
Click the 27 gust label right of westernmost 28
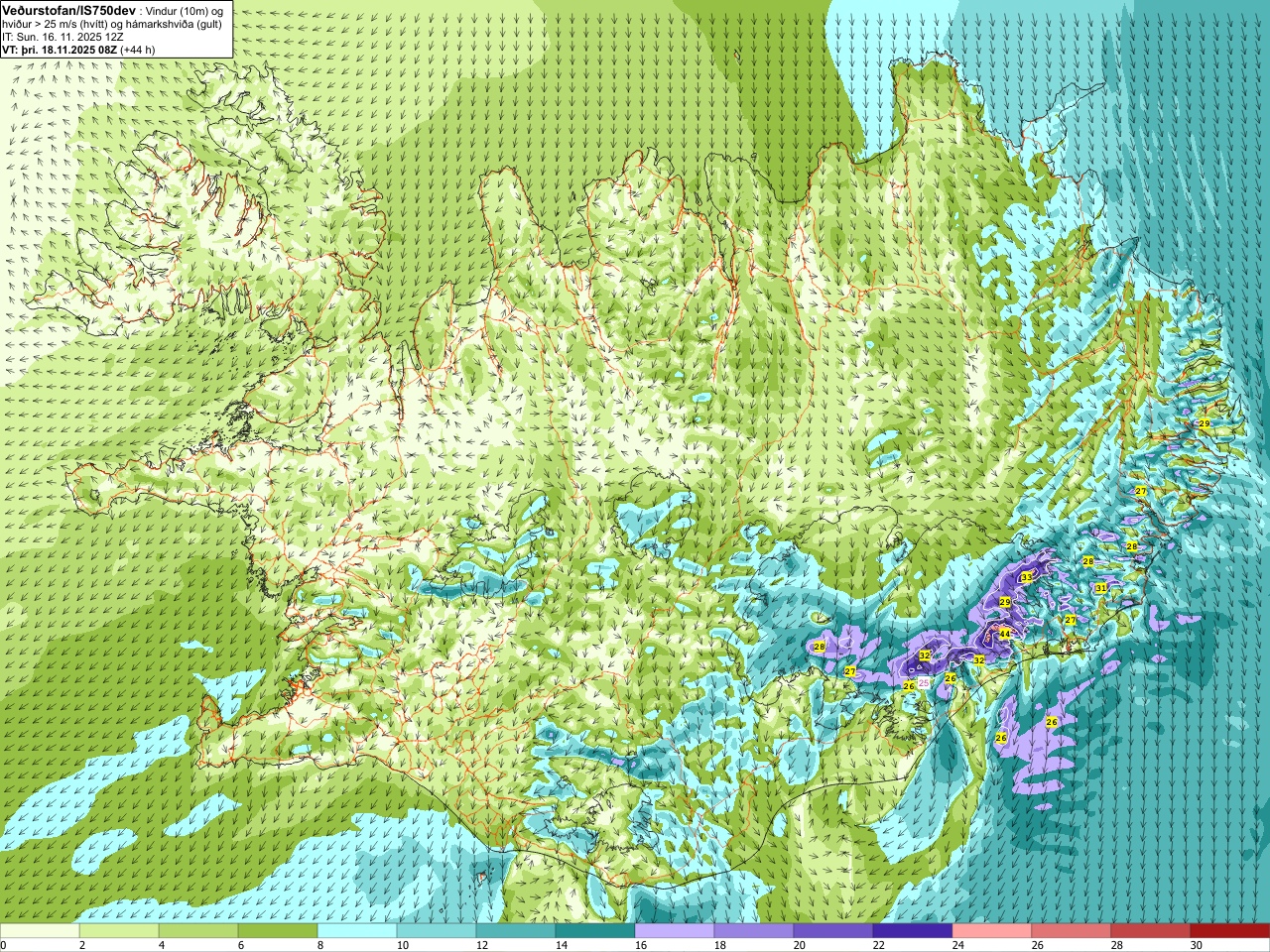(x=850, y=671)
